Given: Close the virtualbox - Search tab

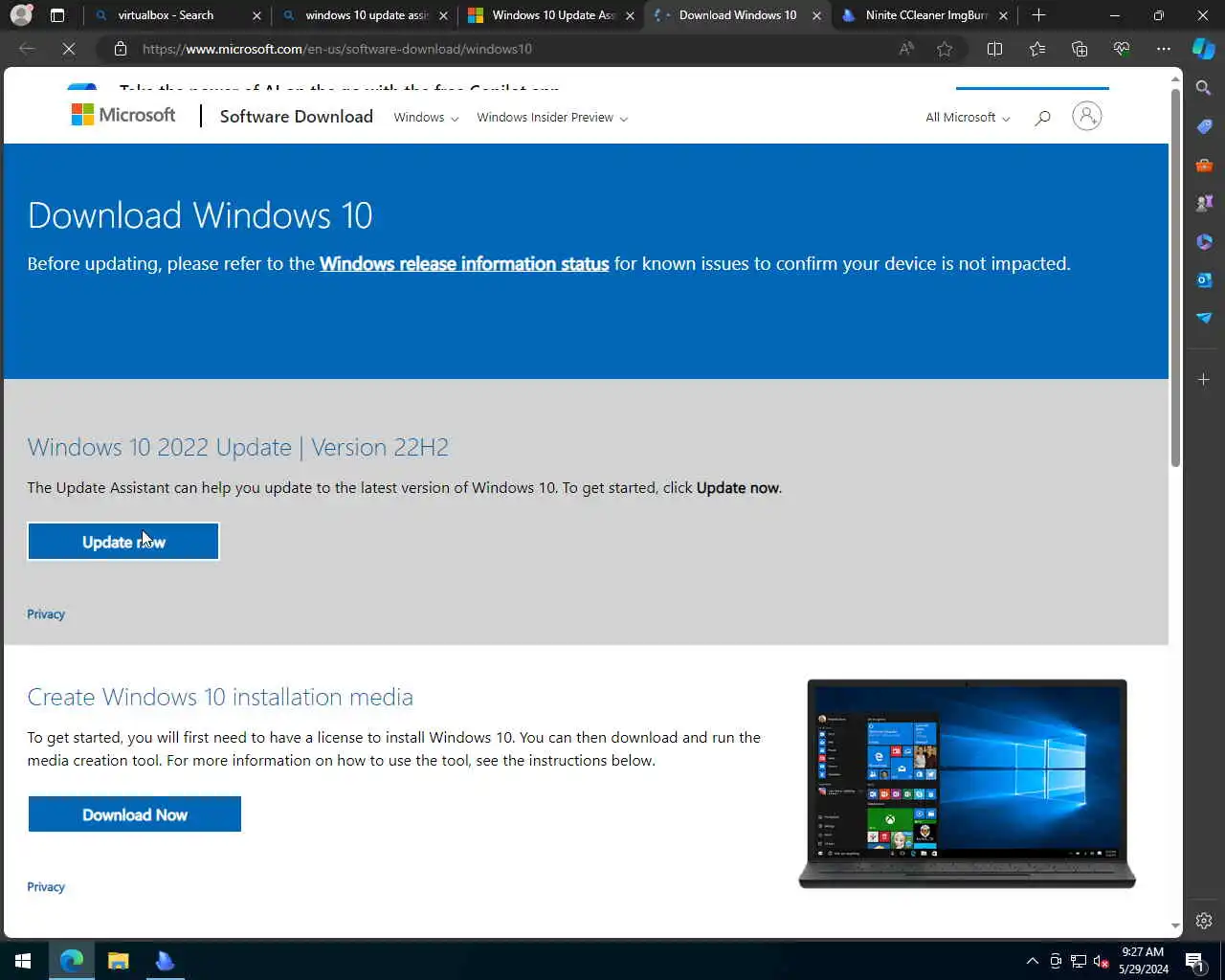Looking at the screenshot, I should [x=256, y=15].
